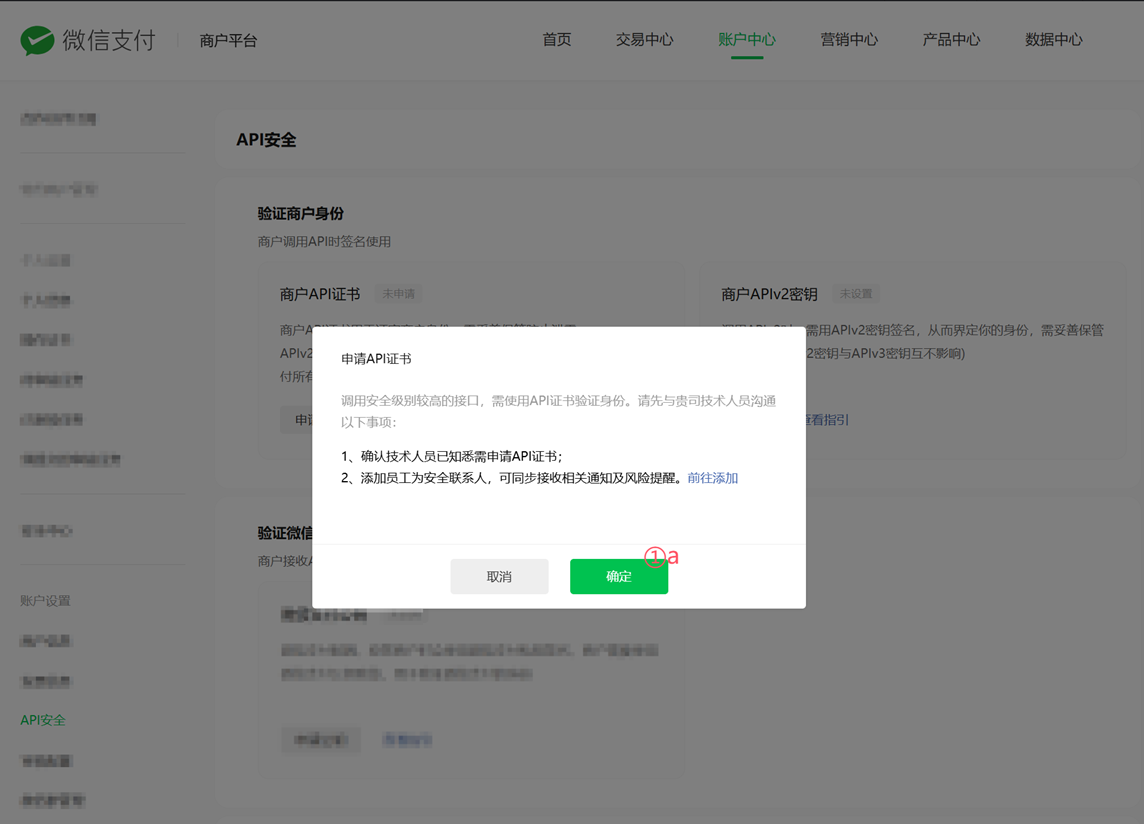This screenshot has height=824, width=1144.
Task: Go to the 首页 navigation tab
Action: (x=557, y=40)
